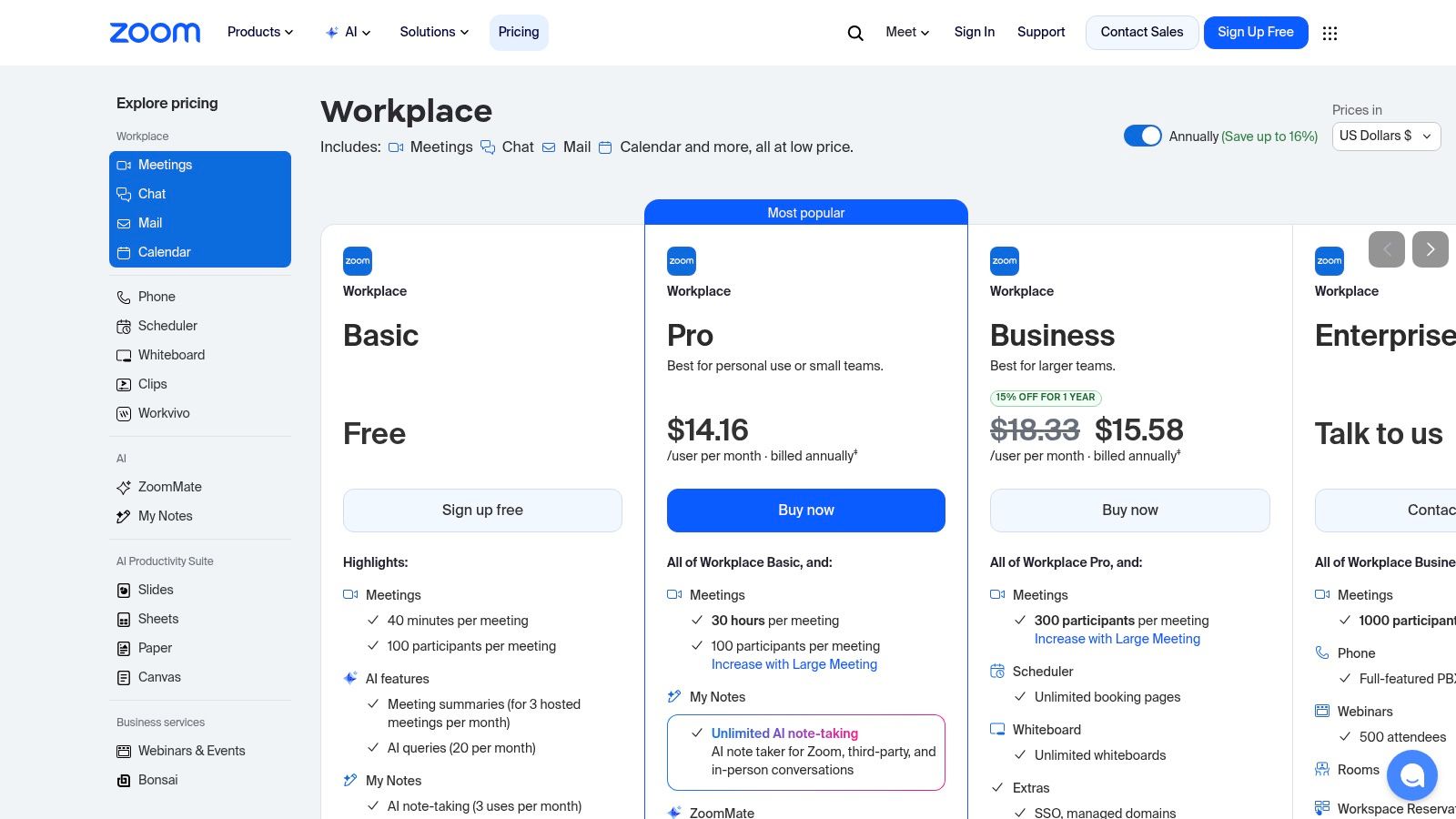The width and height of the screenshot is (1456, 819).
Task: Click the Sheets icon in sidebar
Action: (x=124, y=619)
